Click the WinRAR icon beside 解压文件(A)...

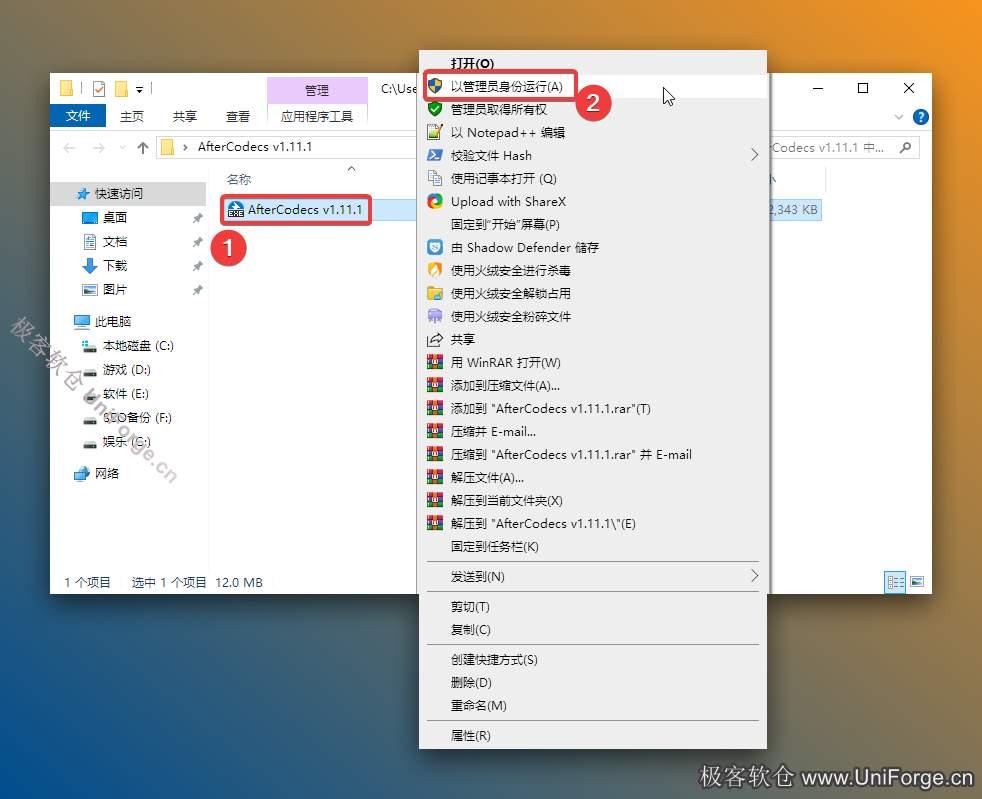pyautogui.click(x=435, y=477)
